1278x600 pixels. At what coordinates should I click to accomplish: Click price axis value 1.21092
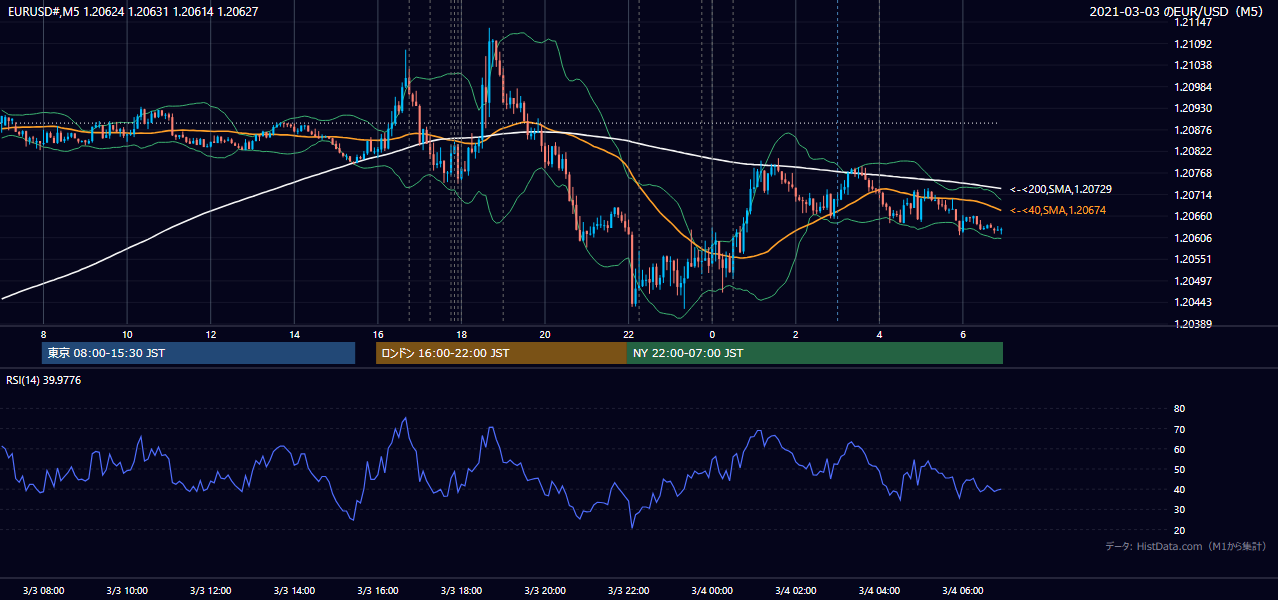(x=1193, y=44)
